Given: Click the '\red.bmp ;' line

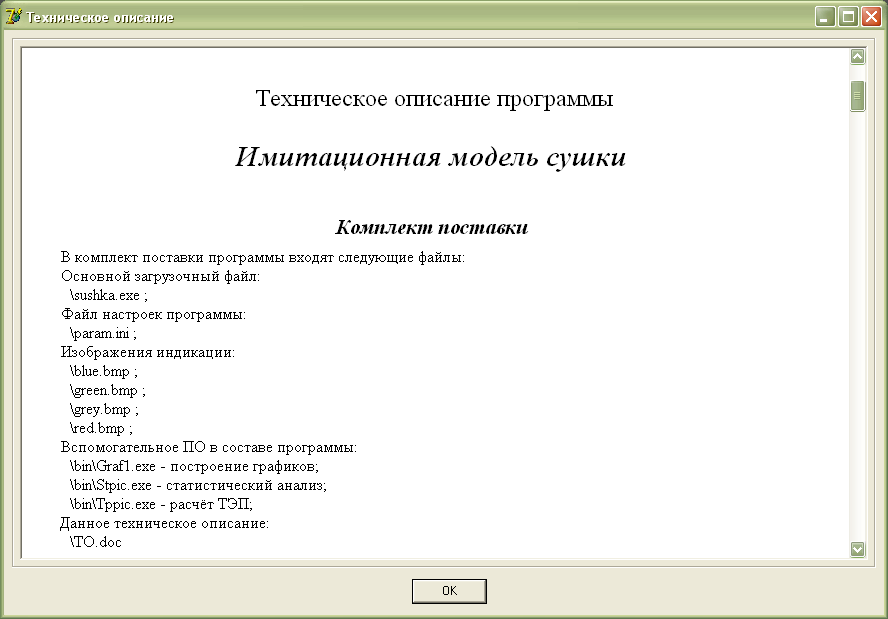Looking at the screenshot, I should pos(101,429).
